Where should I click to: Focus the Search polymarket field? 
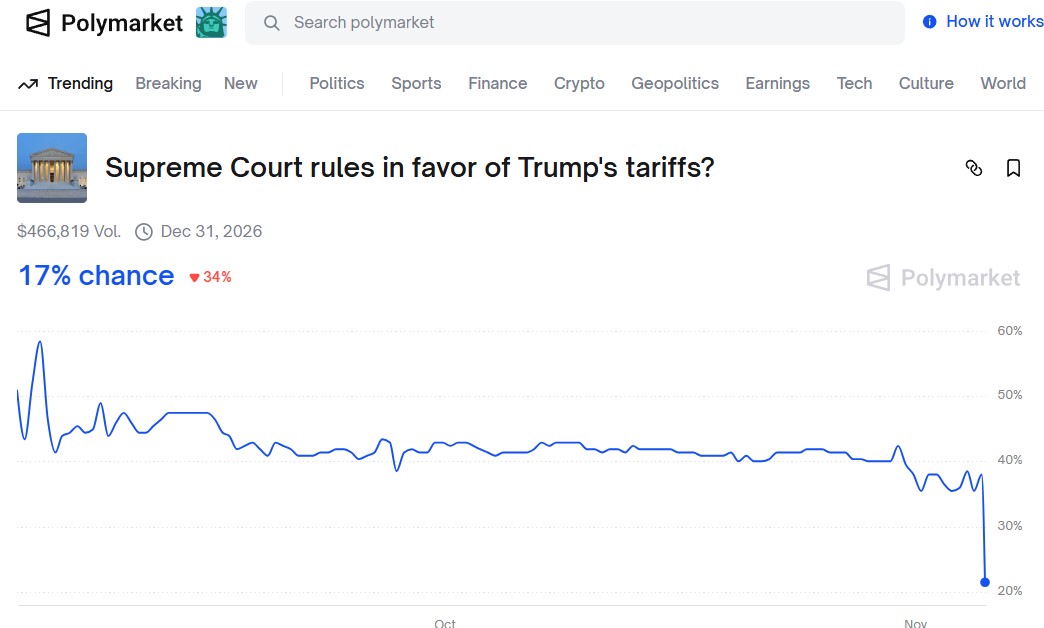click(580, 22)
